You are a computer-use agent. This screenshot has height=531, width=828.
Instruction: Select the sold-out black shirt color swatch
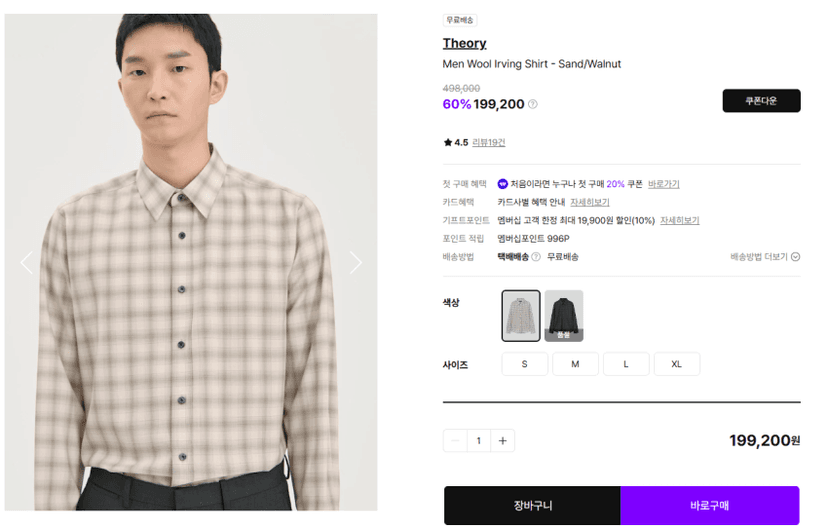564,316
